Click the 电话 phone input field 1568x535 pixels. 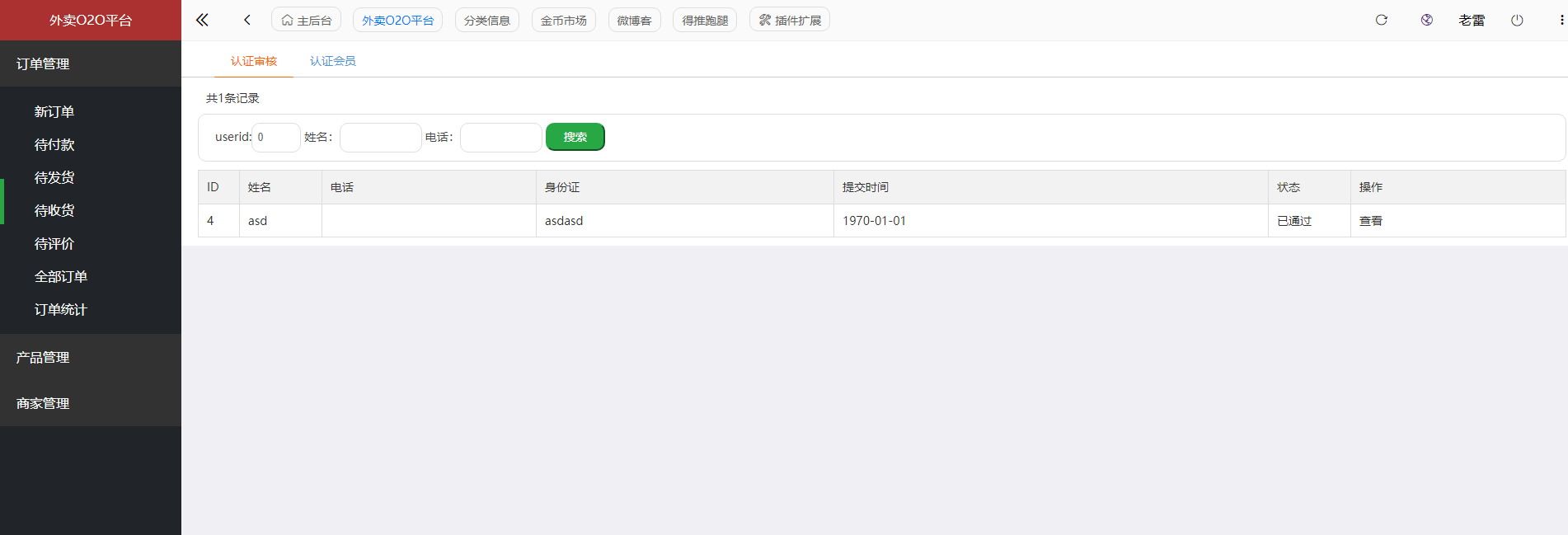(x=500, y=138)
